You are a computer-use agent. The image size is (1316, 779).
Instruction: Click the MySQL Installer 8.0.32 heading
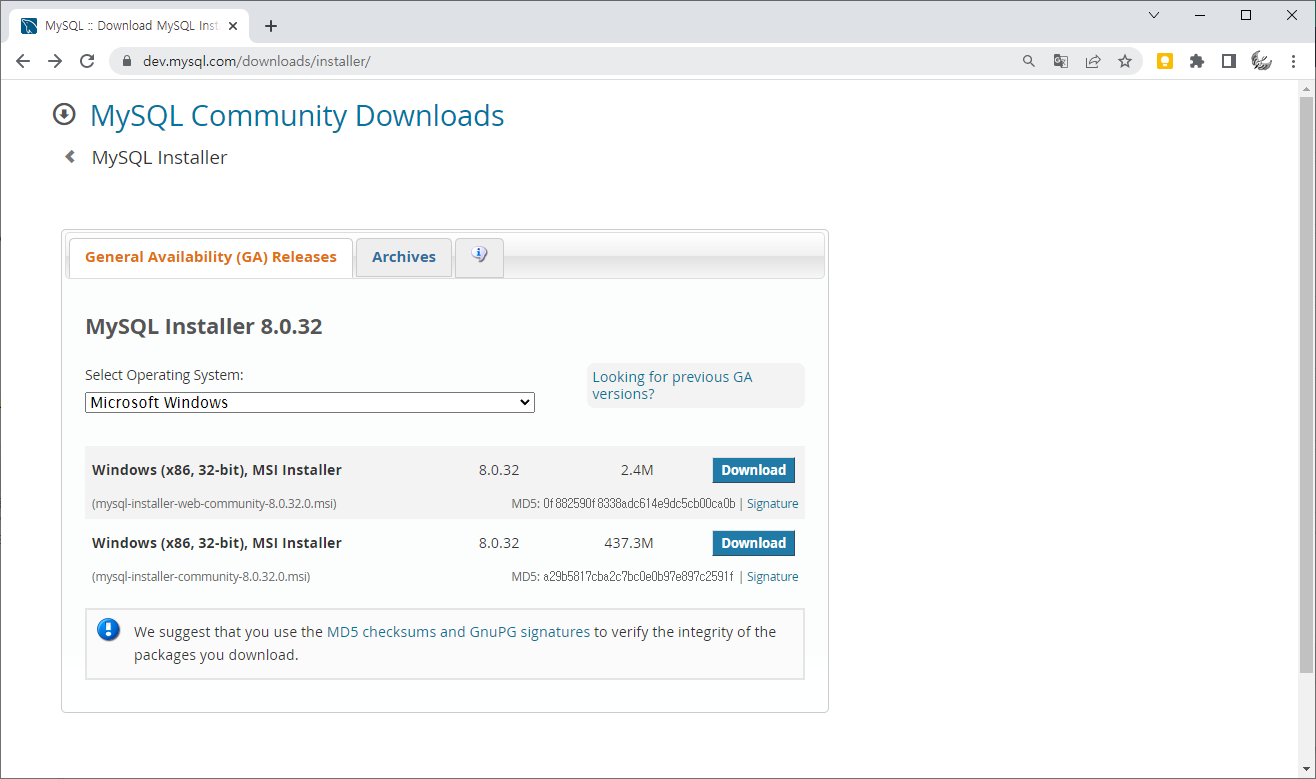point(204,326)
